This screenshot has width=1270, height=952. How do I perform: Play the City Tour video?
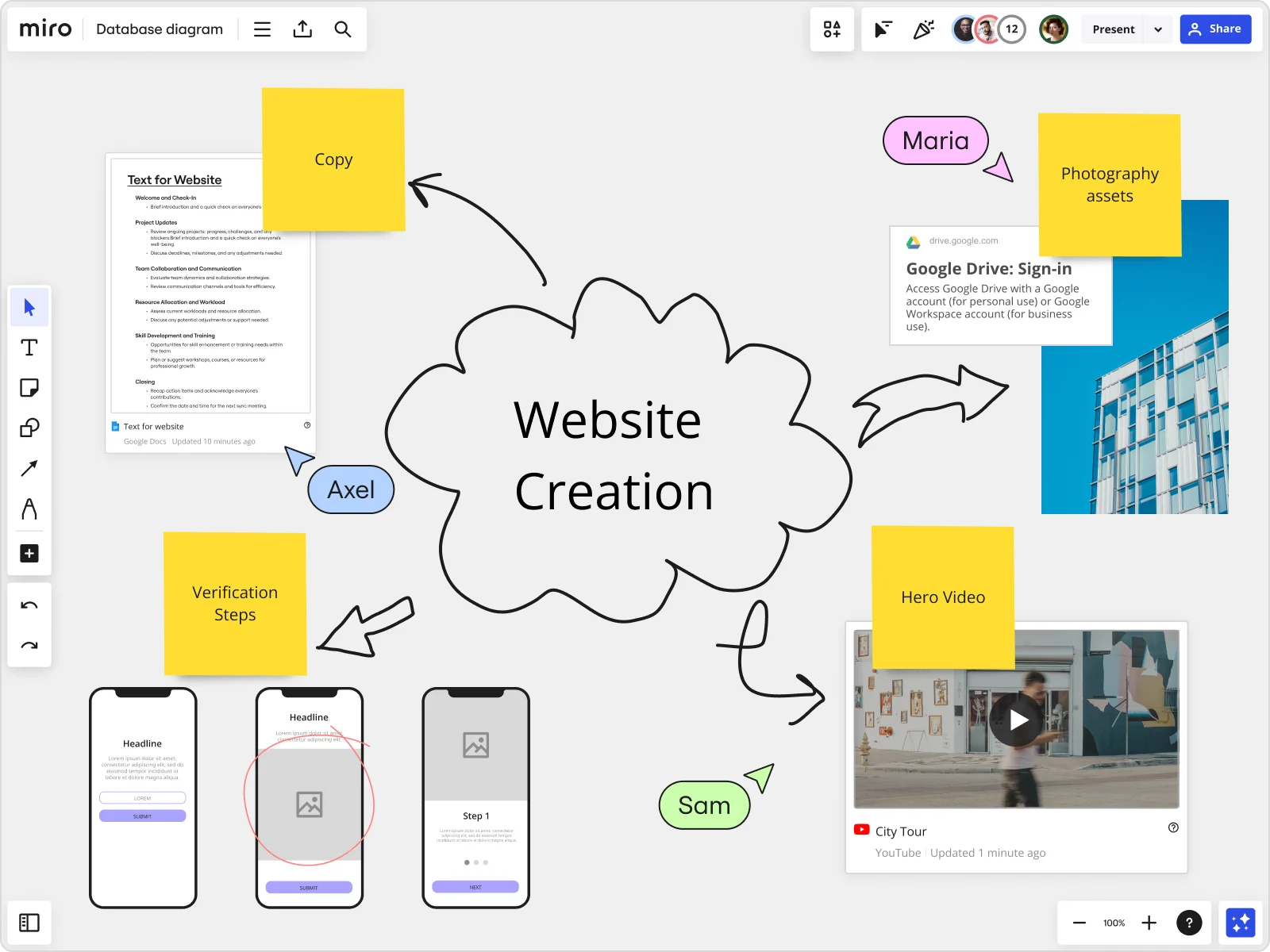click(1018, 720)
